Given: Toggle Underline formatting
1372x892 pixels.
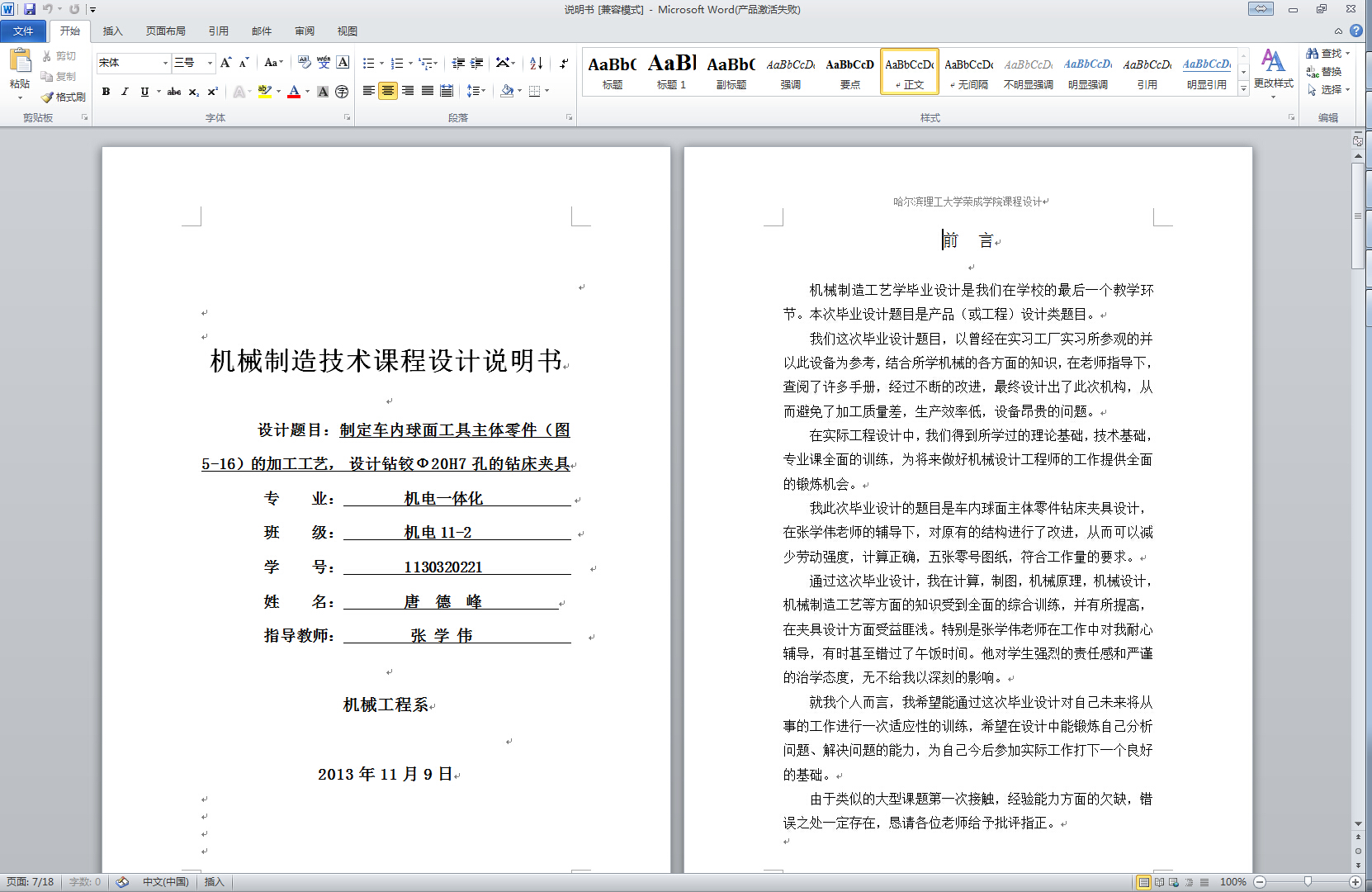Looking at the screenshot, I should (144, 92).
